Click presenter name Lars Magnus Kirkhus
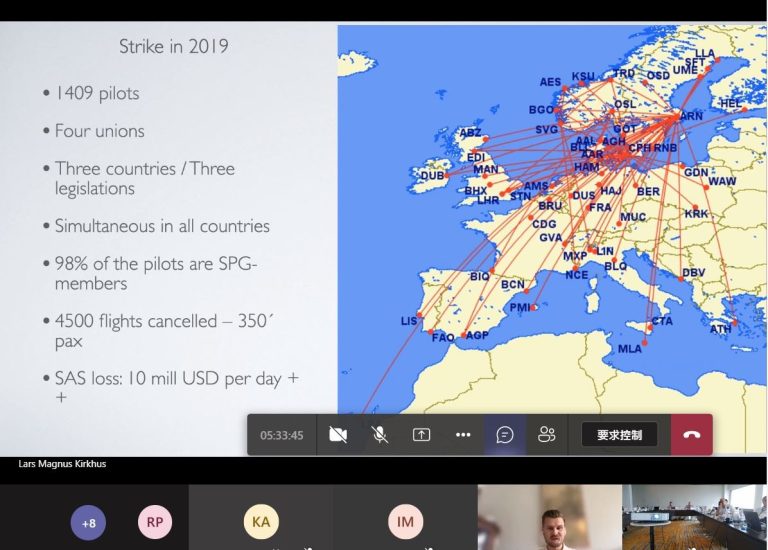 pyautogui.click(x=62, y=463)
